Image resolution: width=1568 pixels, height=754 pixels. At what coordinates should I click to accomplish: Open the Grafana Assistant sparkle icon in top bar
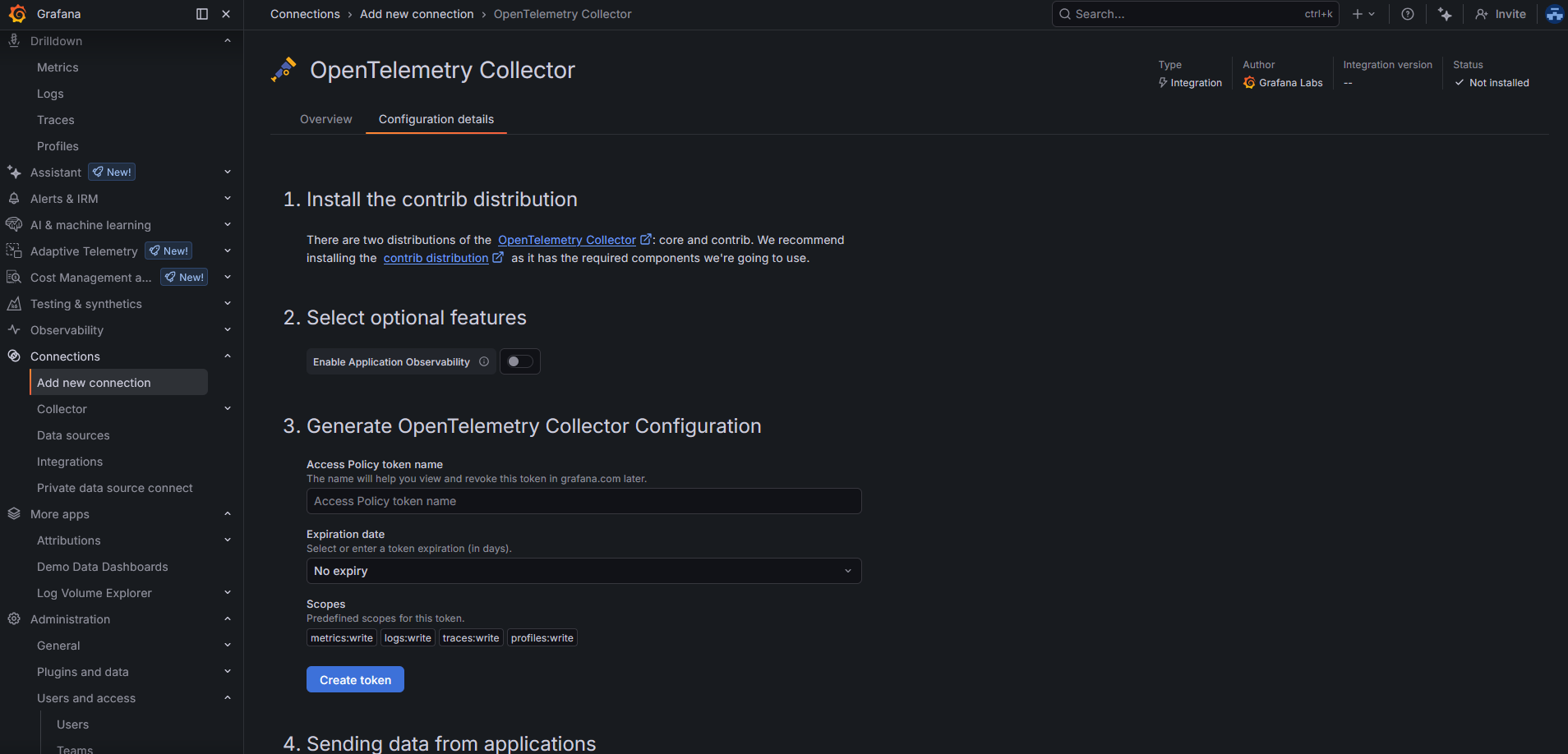pos(1445,14)
